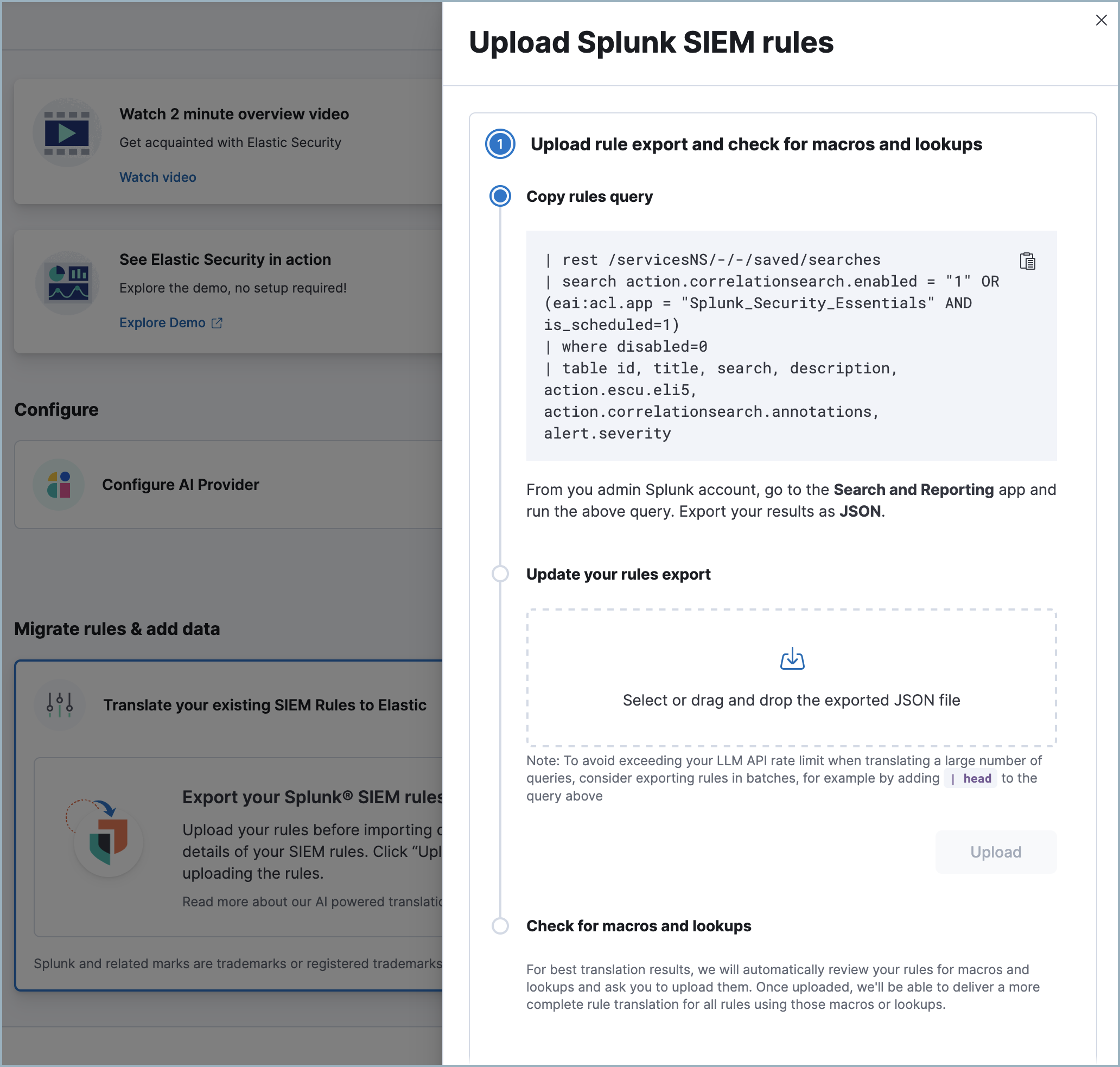This screenshot has height=1067, width=1120.
Task: Select the Copy rules query step radio
Action: coord(499,196)
